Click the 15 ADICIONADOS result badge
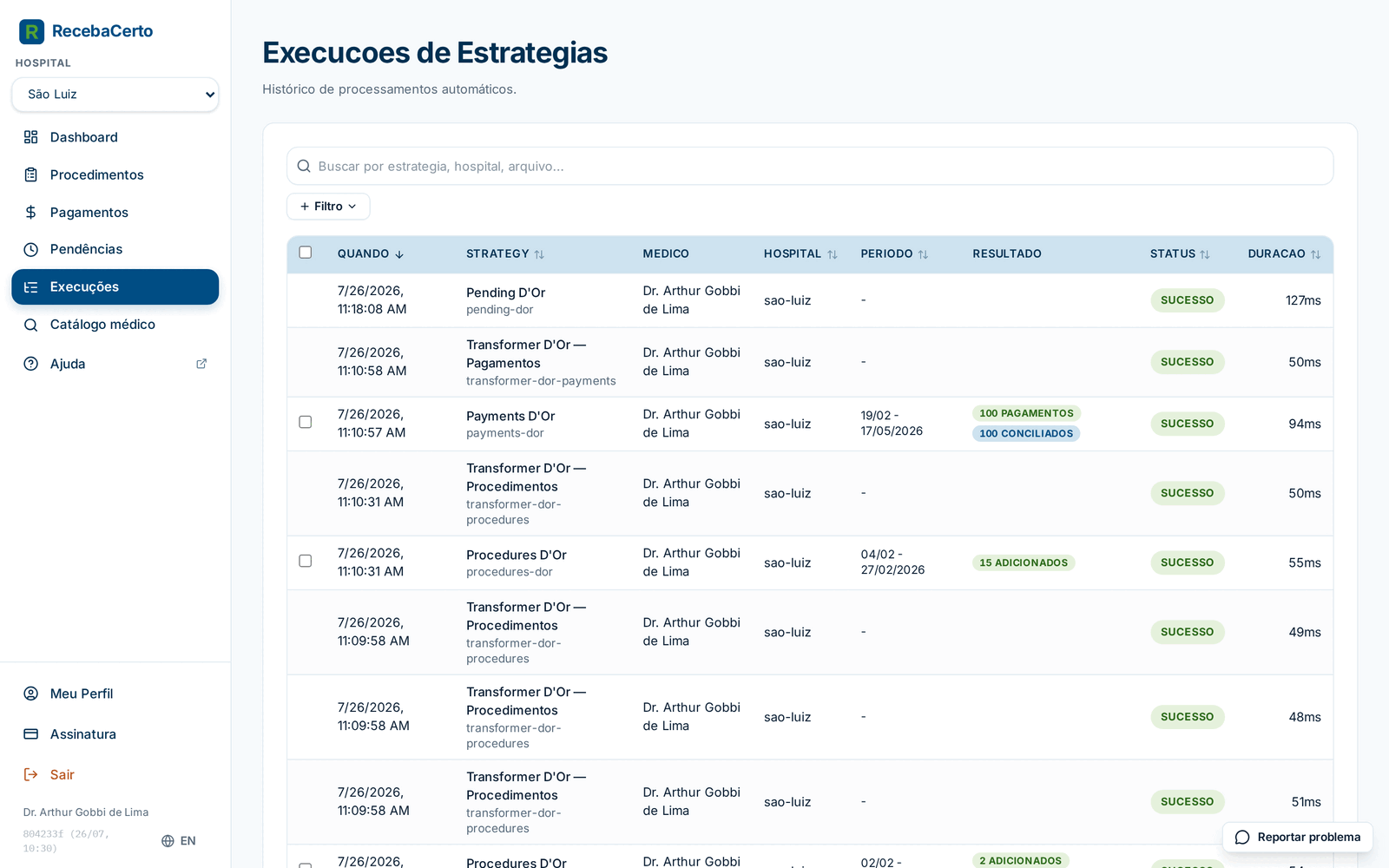This screenshot has height=868, width=1389. click(1024, 562)
